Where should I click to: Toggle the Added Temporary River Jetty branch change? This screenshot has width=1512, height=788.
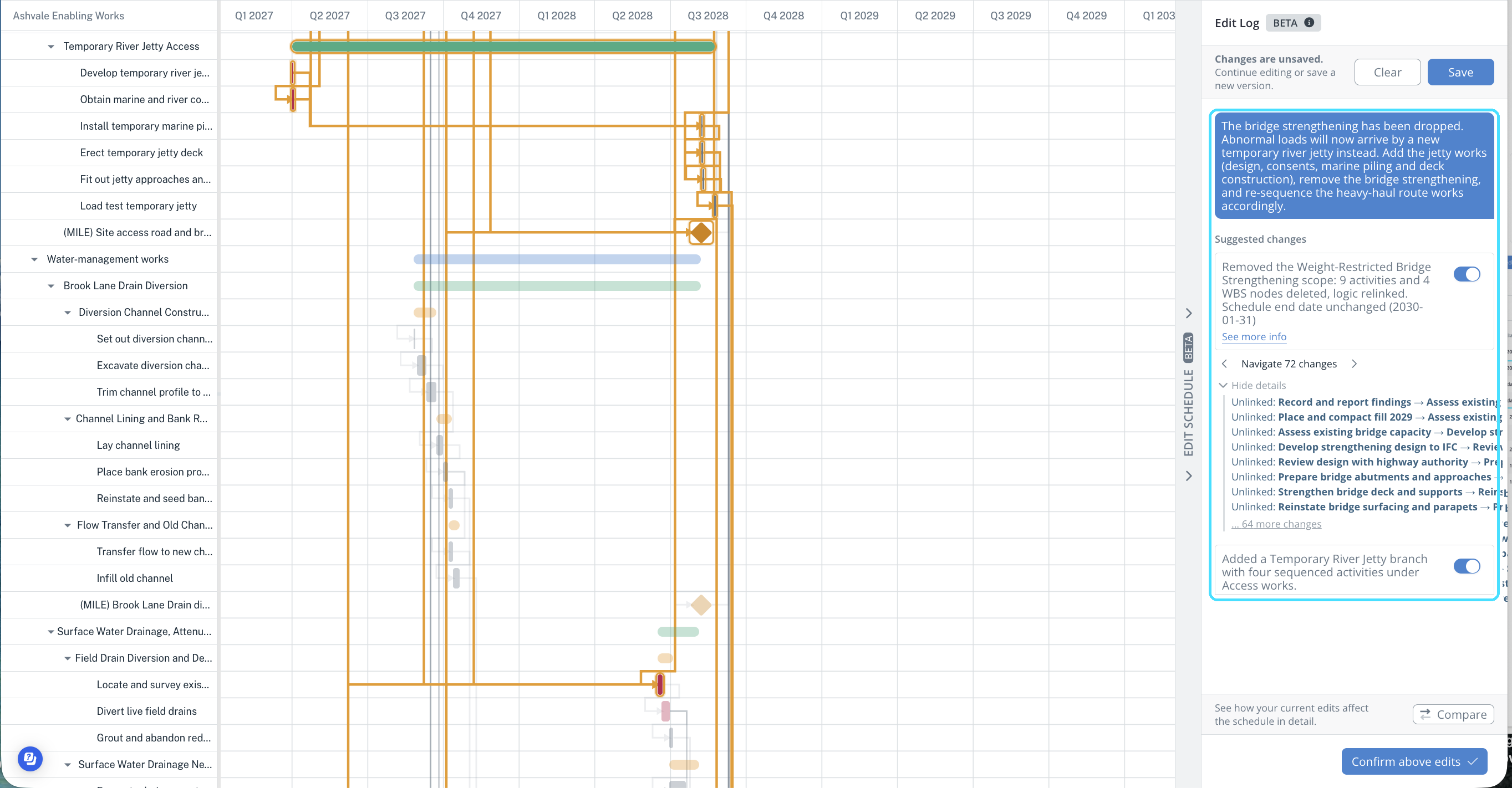(x=1467, y=566)
